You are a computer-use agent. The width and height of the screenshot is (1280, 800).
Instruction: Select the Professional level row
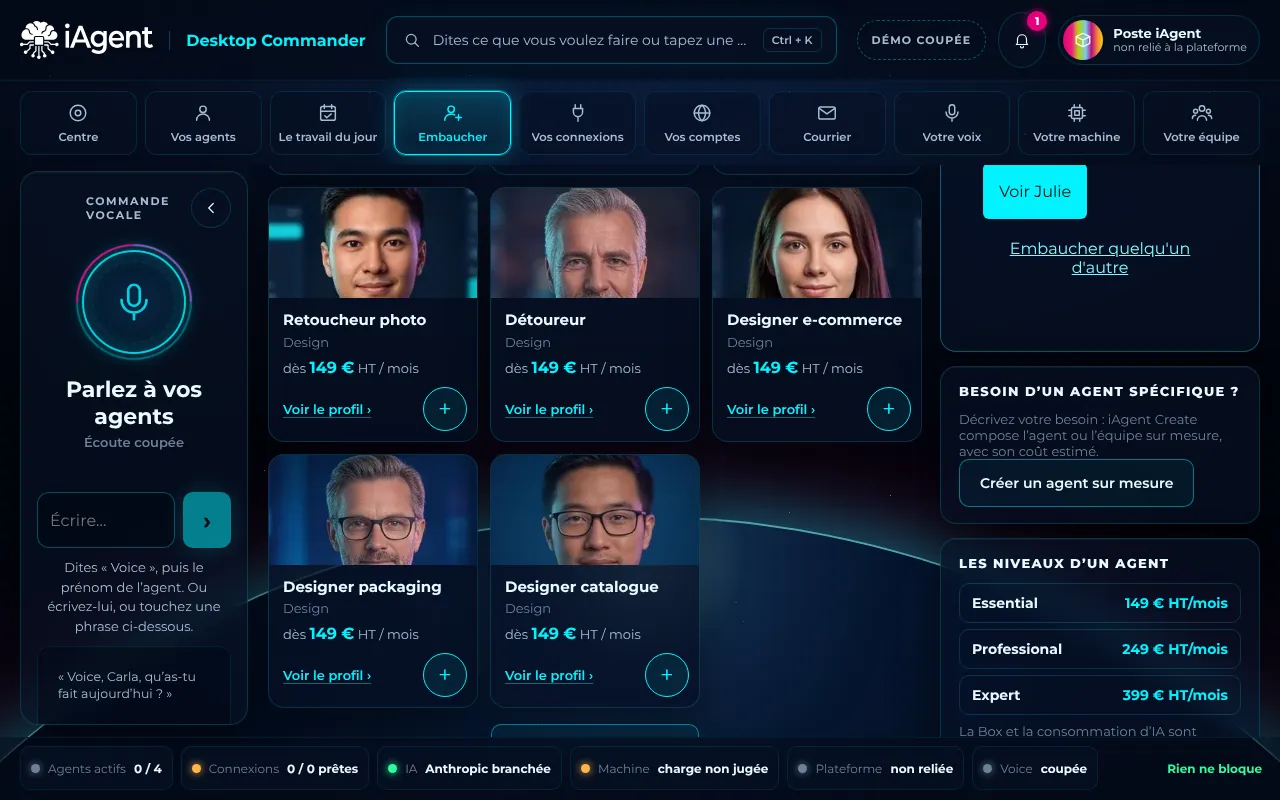click(1100, 649)
